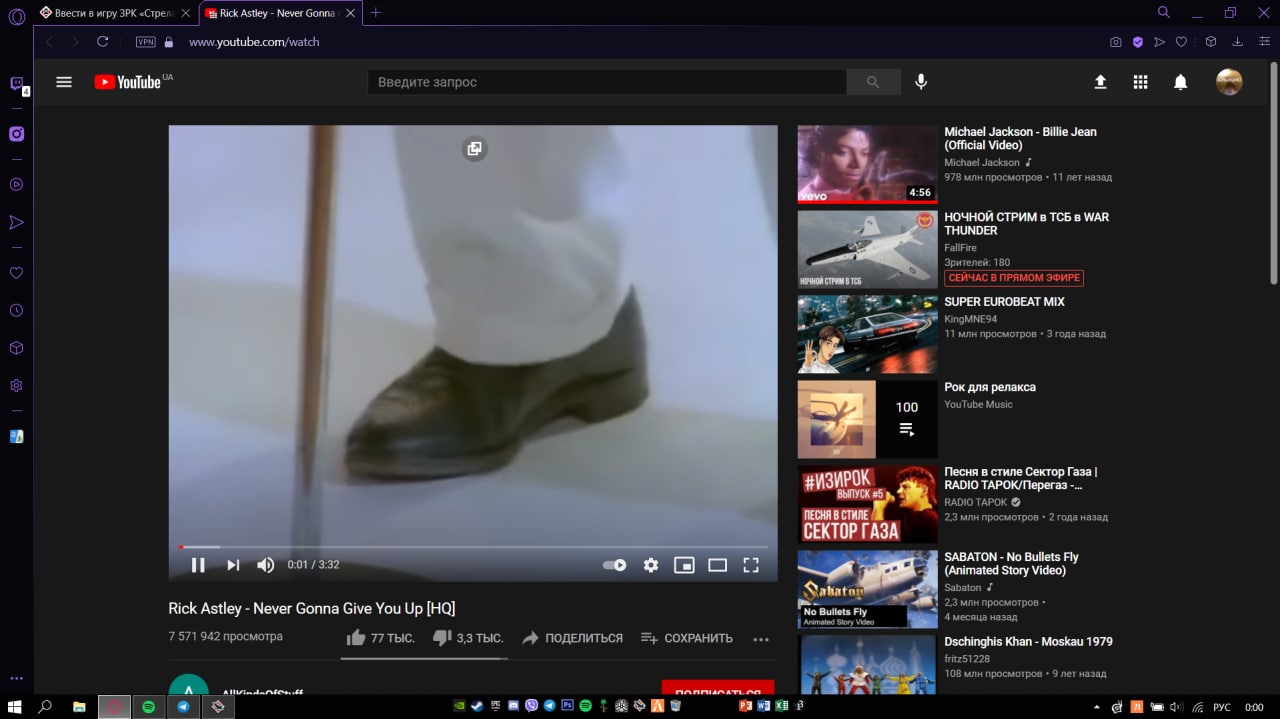Open a new browser tab
The height and width of the screenshot is (719, 1280).
point(376,13)
